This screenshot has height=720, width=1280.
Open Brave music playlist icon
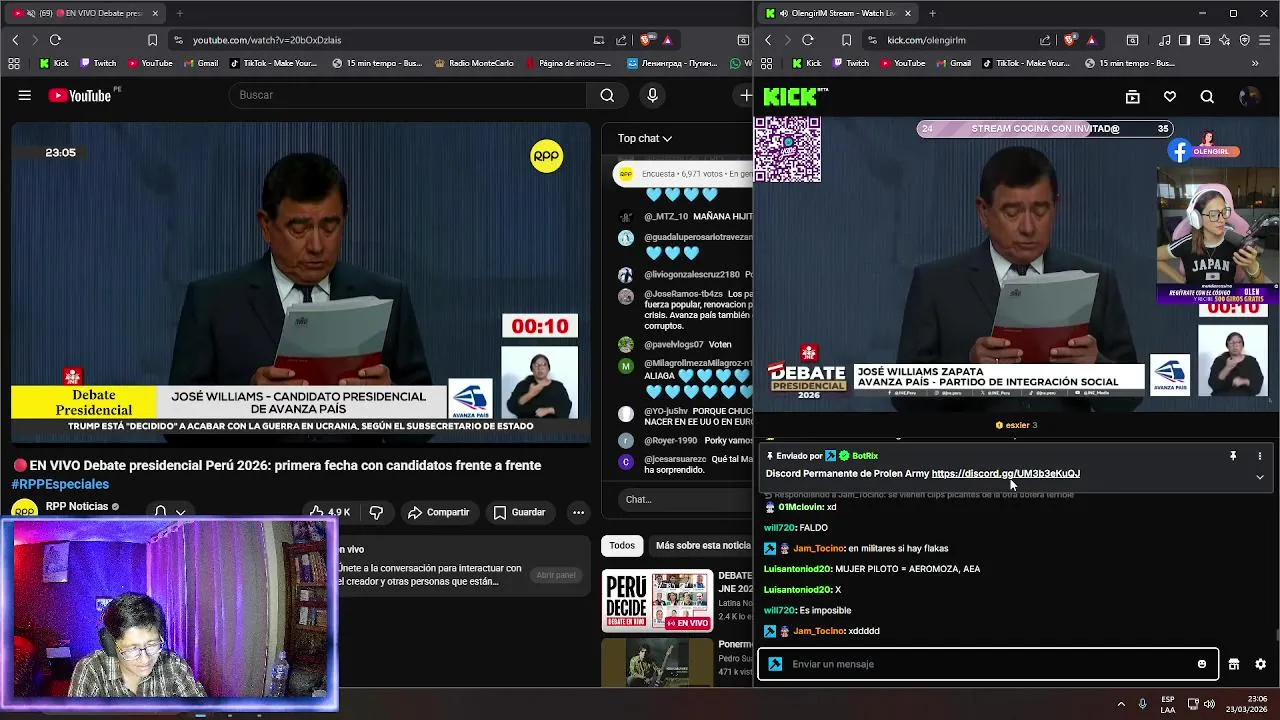coord(1165,40)
